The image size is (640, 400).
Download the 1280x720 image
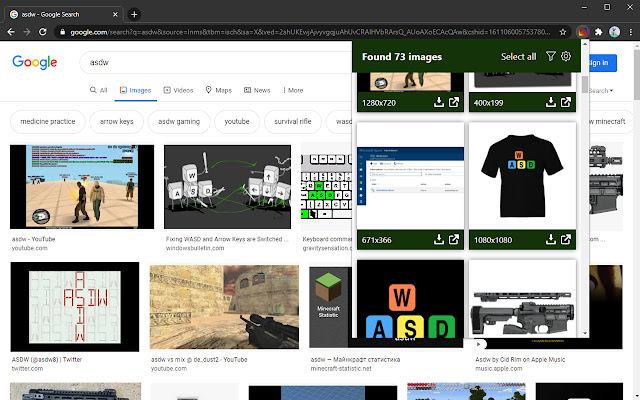pos(439,102)
